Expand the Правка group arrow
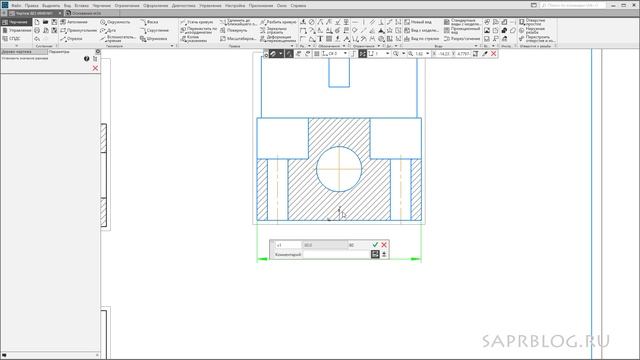This screenshot has width=640, height=360. coord(292,46)
